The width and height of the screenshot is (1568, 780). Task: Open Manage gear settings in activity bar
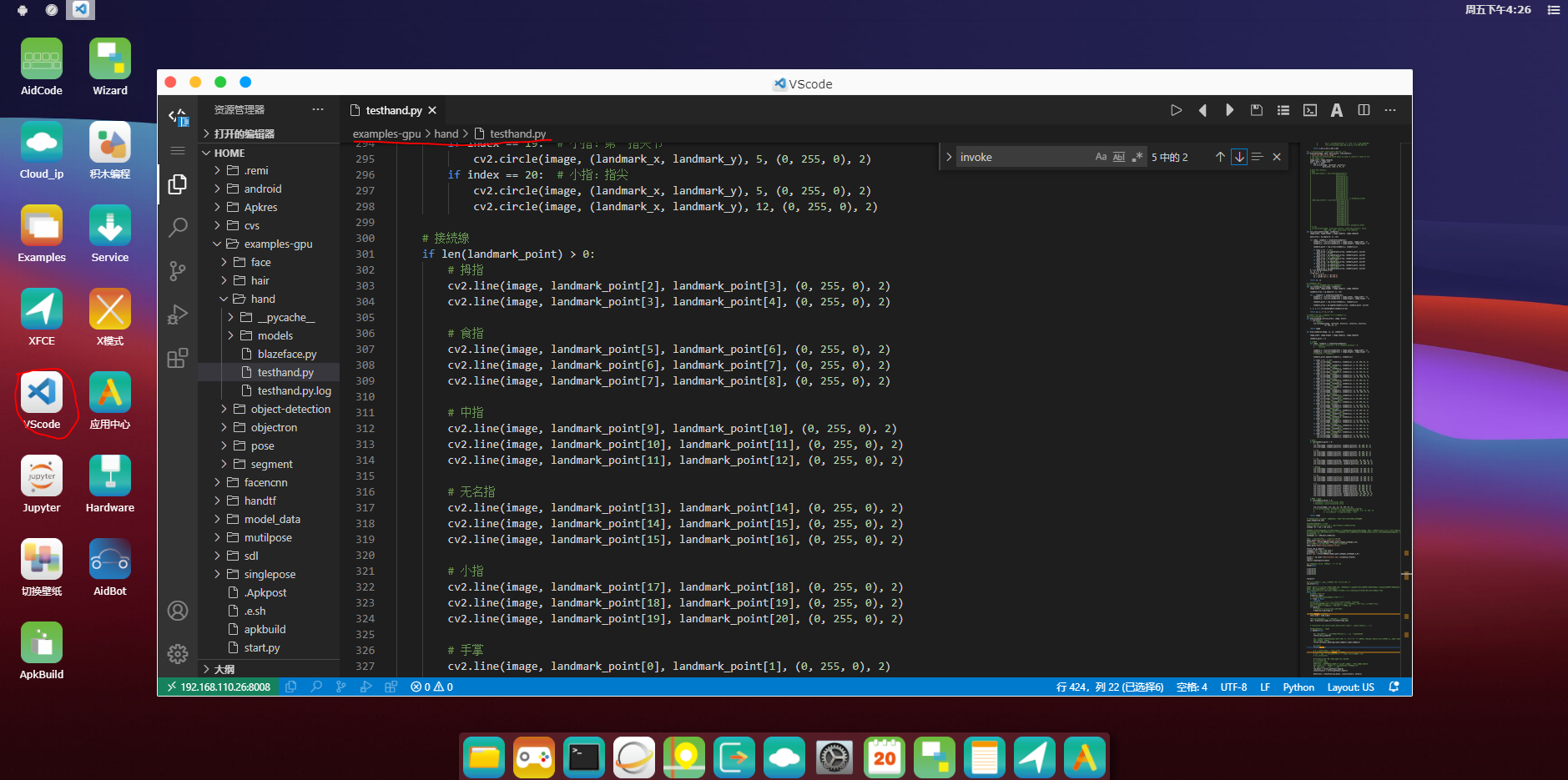coord(178,654)
